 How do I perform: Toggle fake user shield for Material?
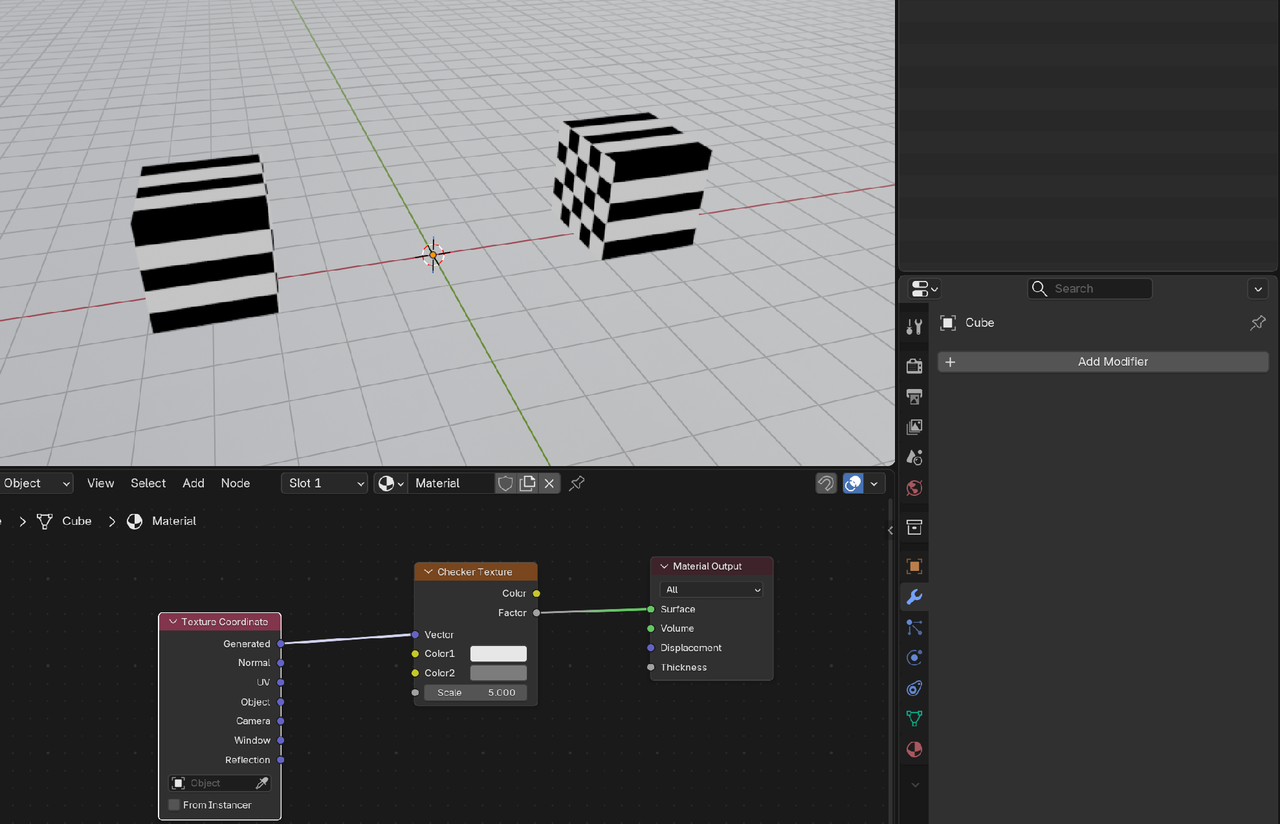tap(505, 483)
